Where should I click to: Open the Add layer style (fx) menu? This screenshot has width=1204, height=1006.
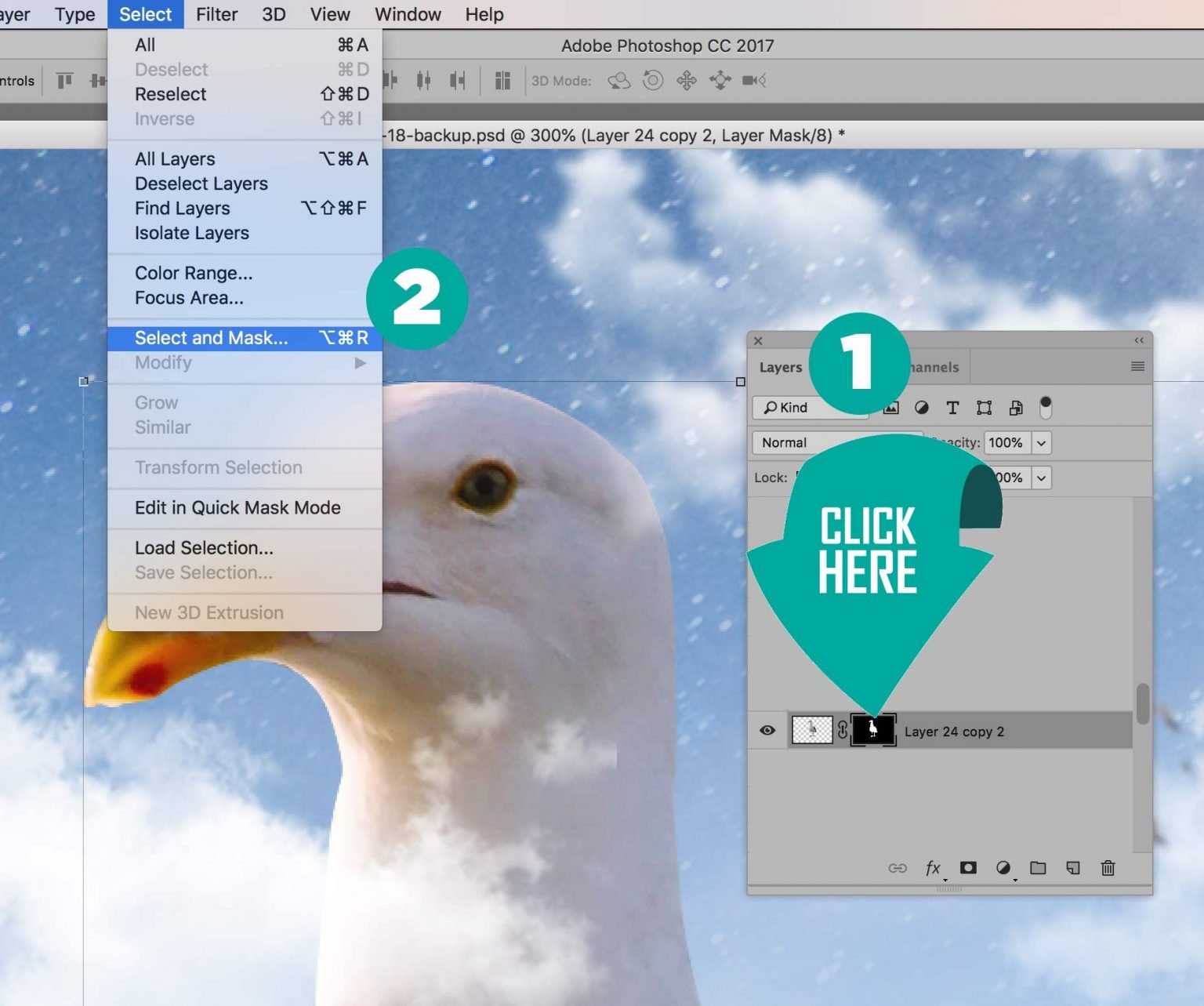pyautogui.click(x=932, y=868)
